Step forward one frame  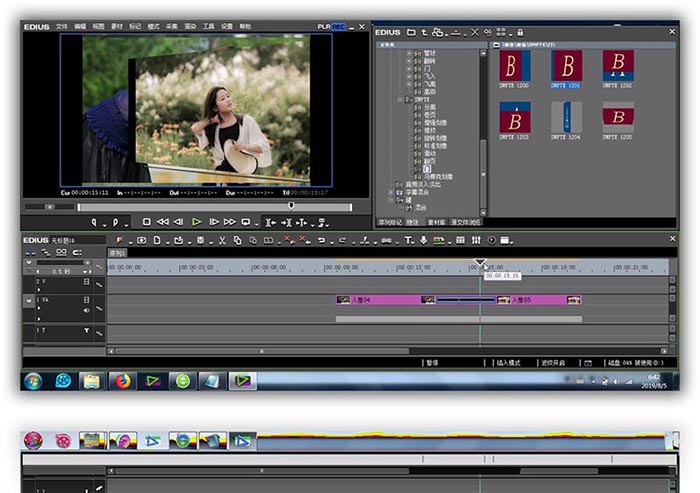pyautogui.click(x=214, y=221)
